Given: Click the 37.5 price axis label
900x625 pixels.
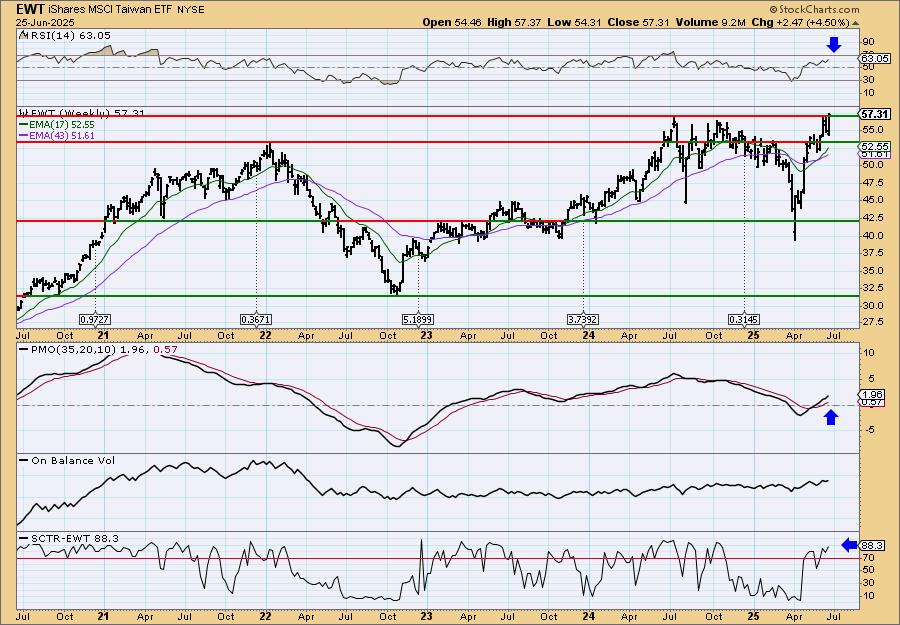Looking at the screenshot, I should click(x=871, y=253).
